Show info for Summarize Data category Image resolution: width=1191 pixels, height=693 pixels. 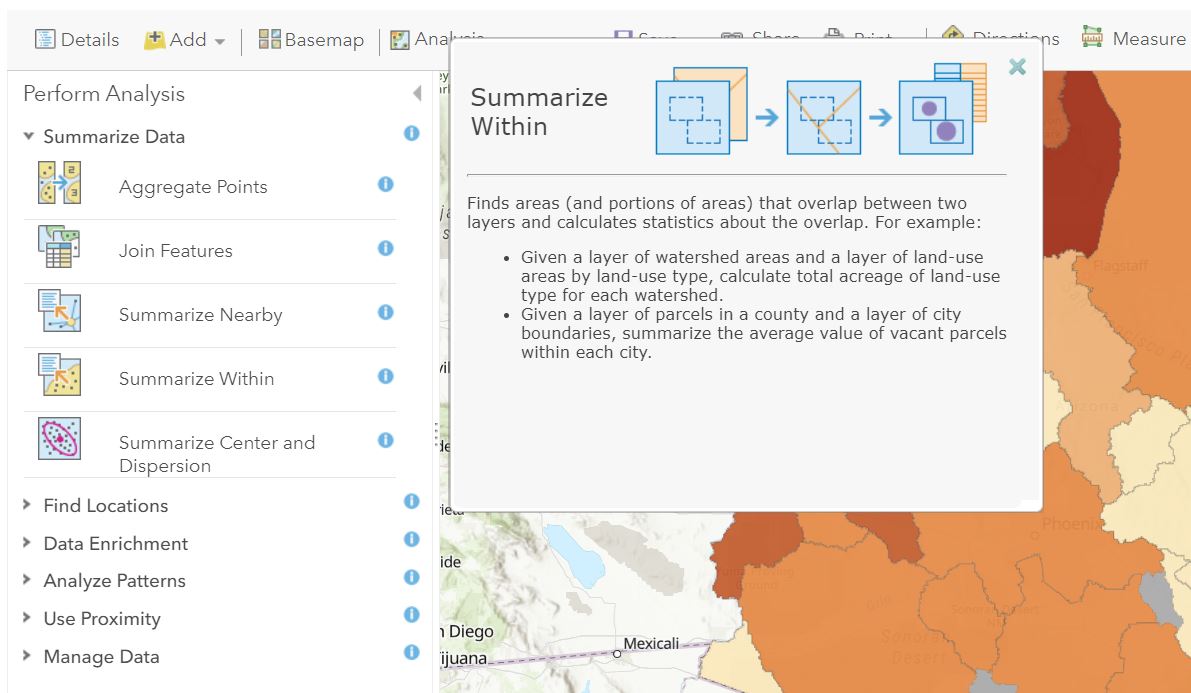[411, 133]
